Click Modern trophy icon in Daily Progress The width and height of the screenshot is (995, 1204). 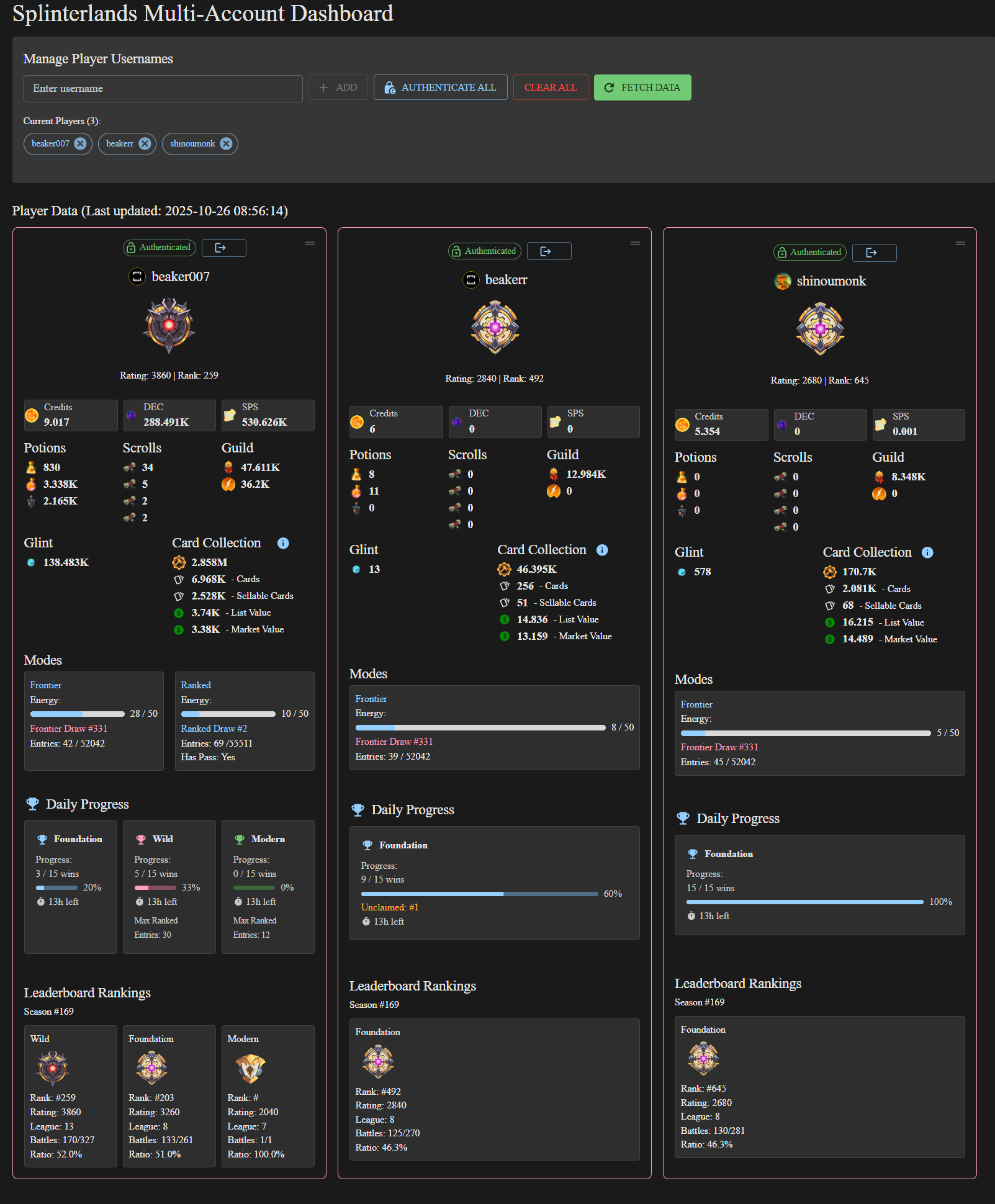240,839
